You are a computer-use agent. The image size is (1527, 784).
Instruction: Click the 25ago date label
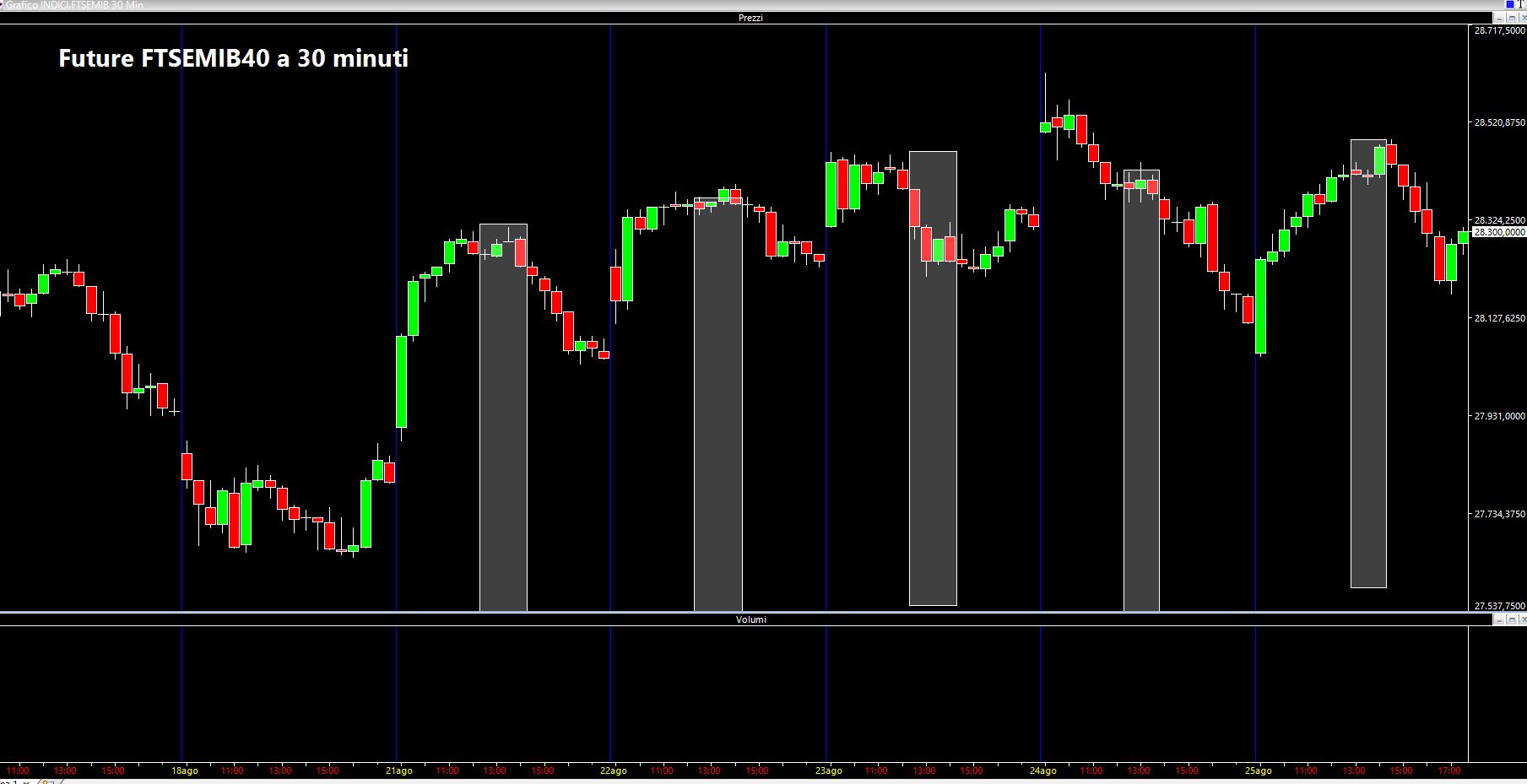point(1259,770)
